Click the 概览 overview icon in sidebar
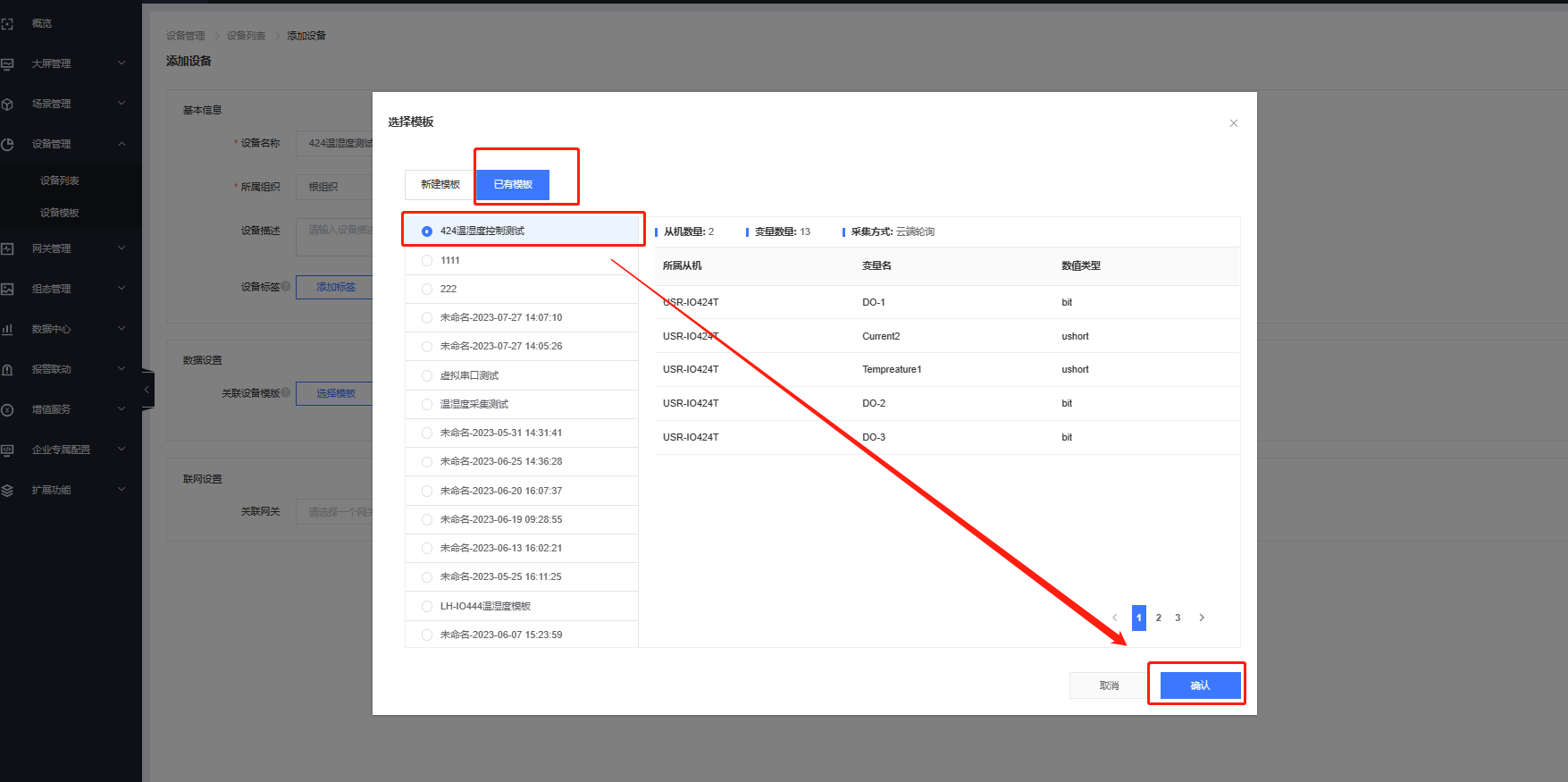Screen dimensions: 1568x782 tap(7, 24)
